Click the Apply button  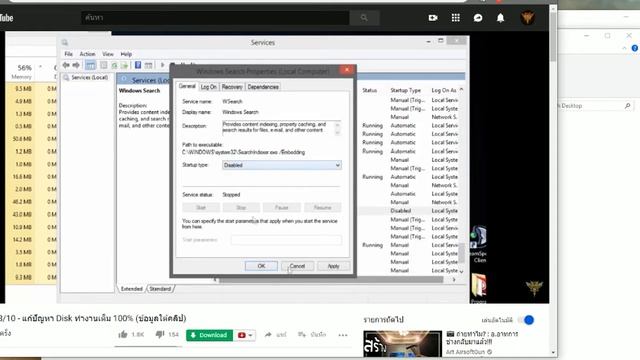(333, 266)
